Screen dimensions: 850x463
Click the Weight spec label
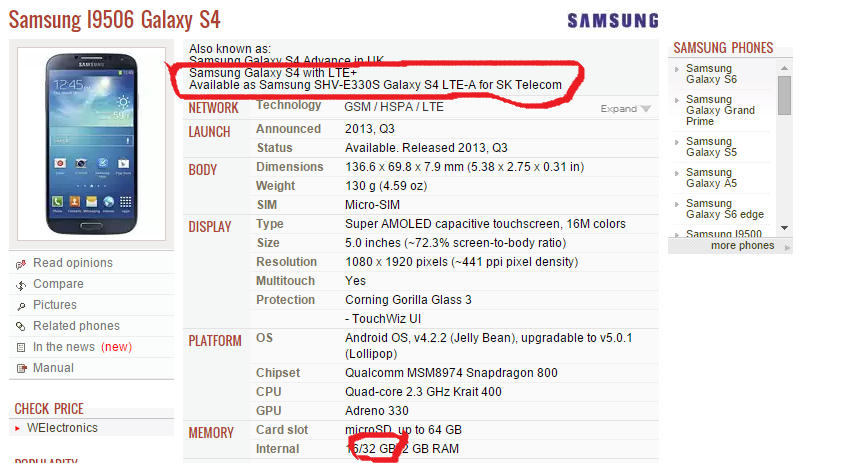tap(275, 186)
